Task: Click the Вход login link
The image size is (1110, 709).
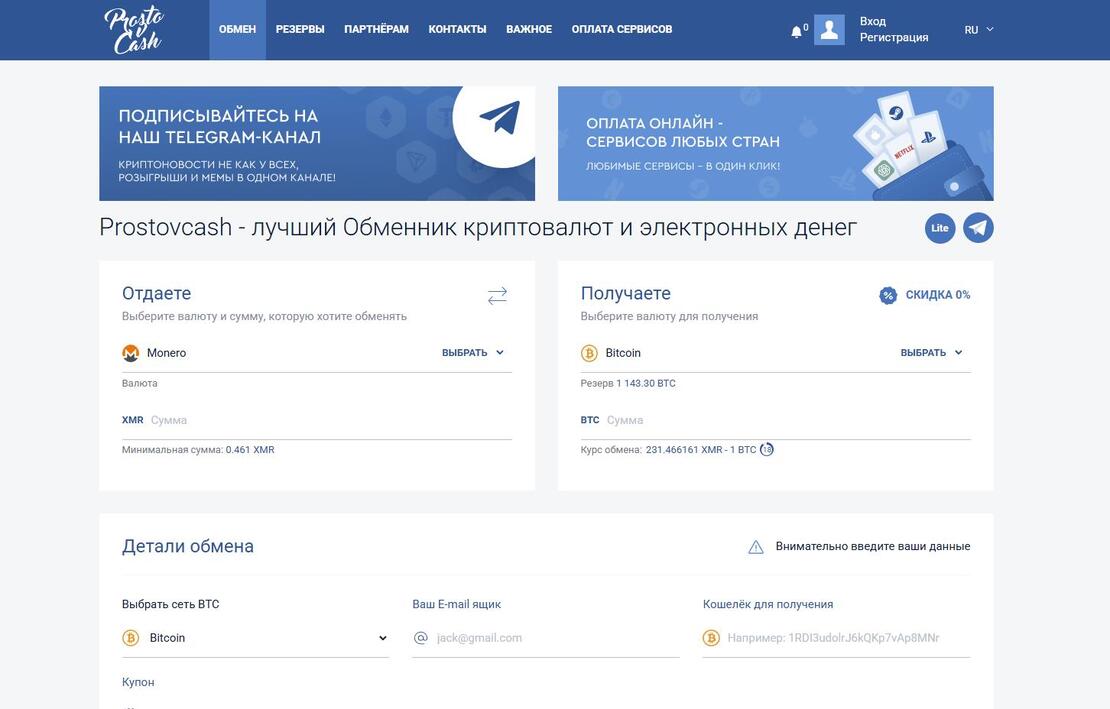Action: click(x=872, y=21)
